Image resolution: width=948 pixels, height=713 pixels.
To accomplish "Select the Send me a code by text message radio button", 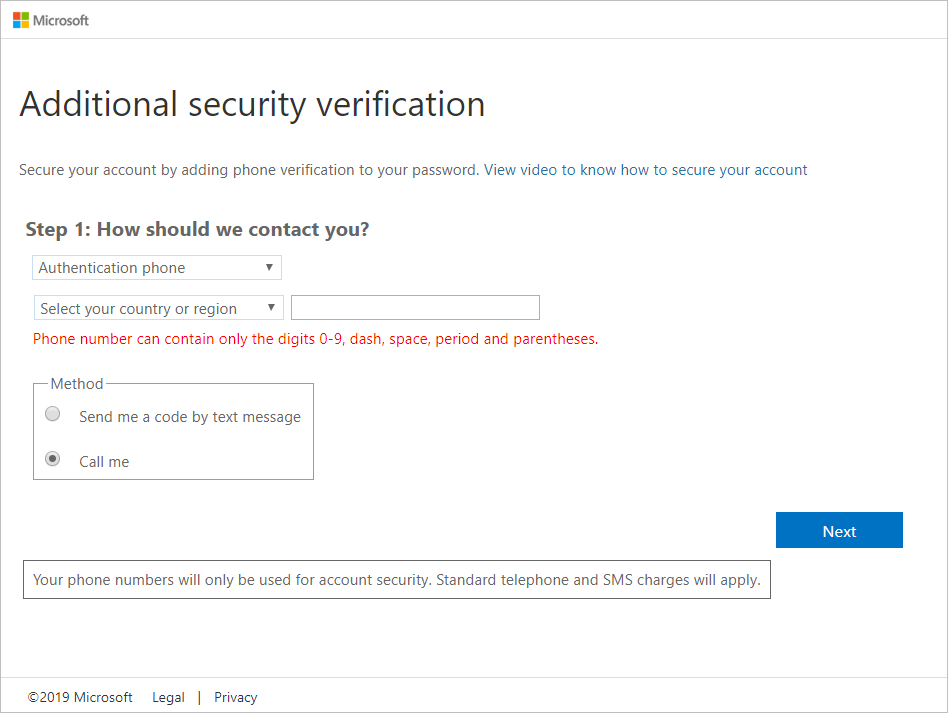I will (53, 414).
